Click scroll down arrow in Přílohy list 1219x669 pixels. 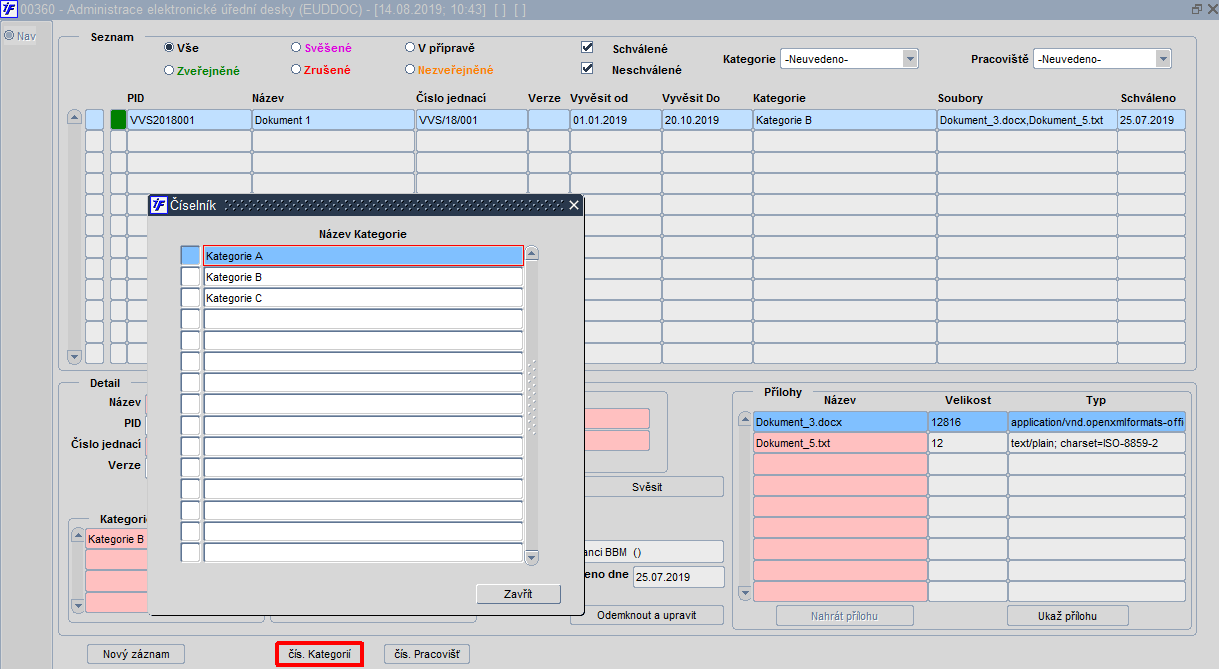[744, 594]
